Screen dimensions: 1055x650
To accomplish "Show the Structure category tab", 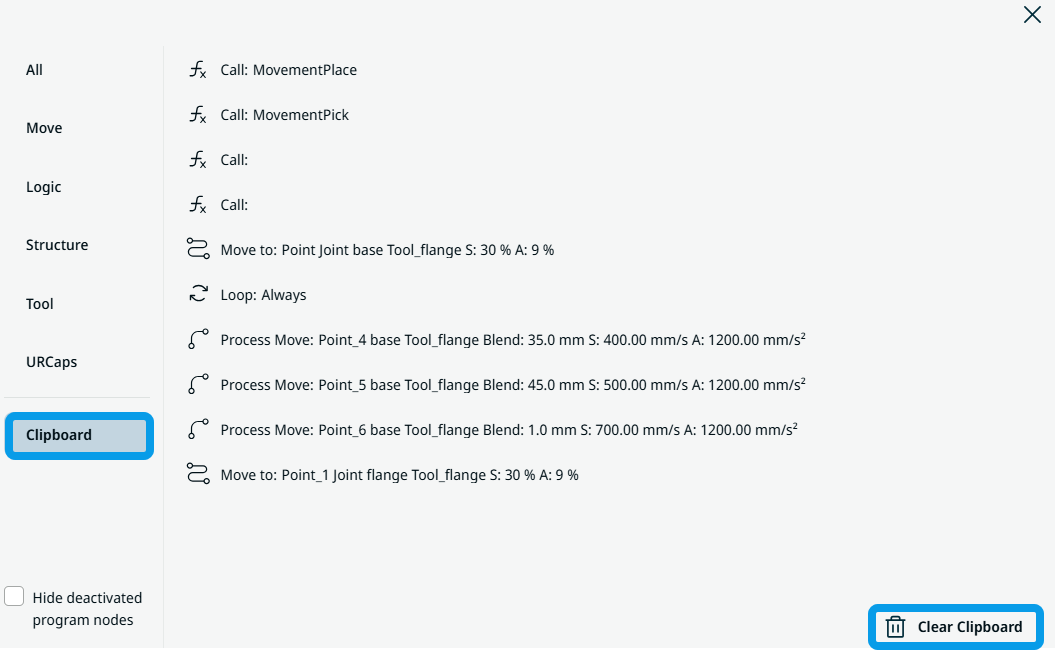I will click(x=57, y=245).
